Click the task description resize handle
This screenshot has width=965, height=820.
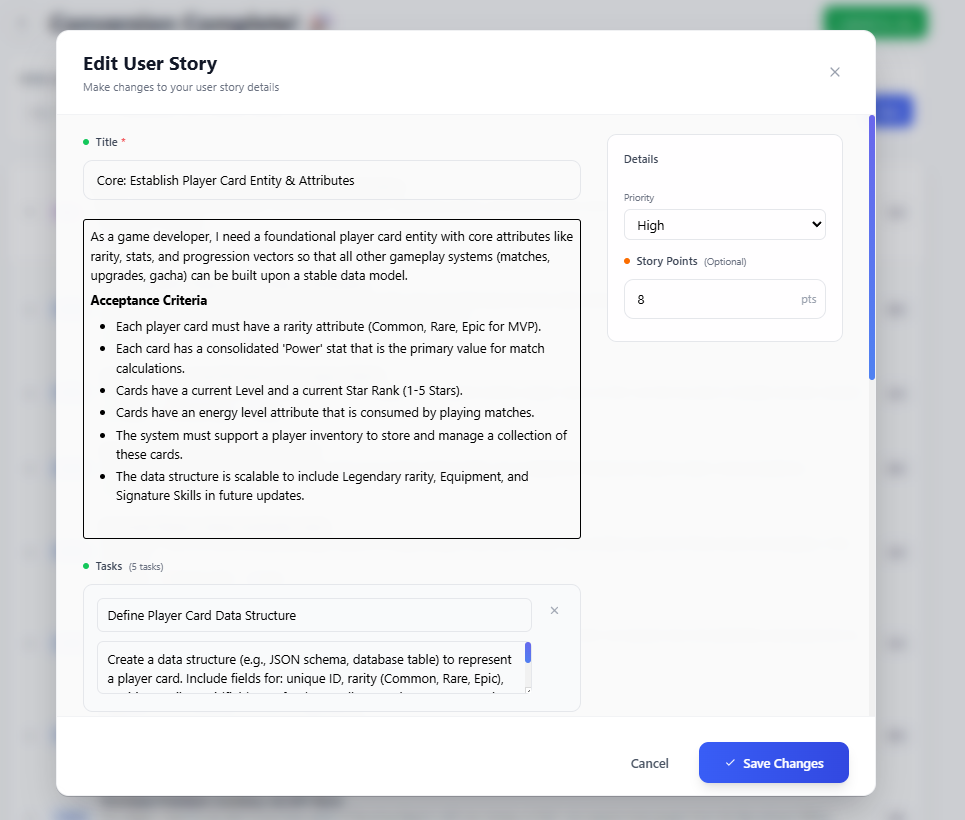(528, 690)
